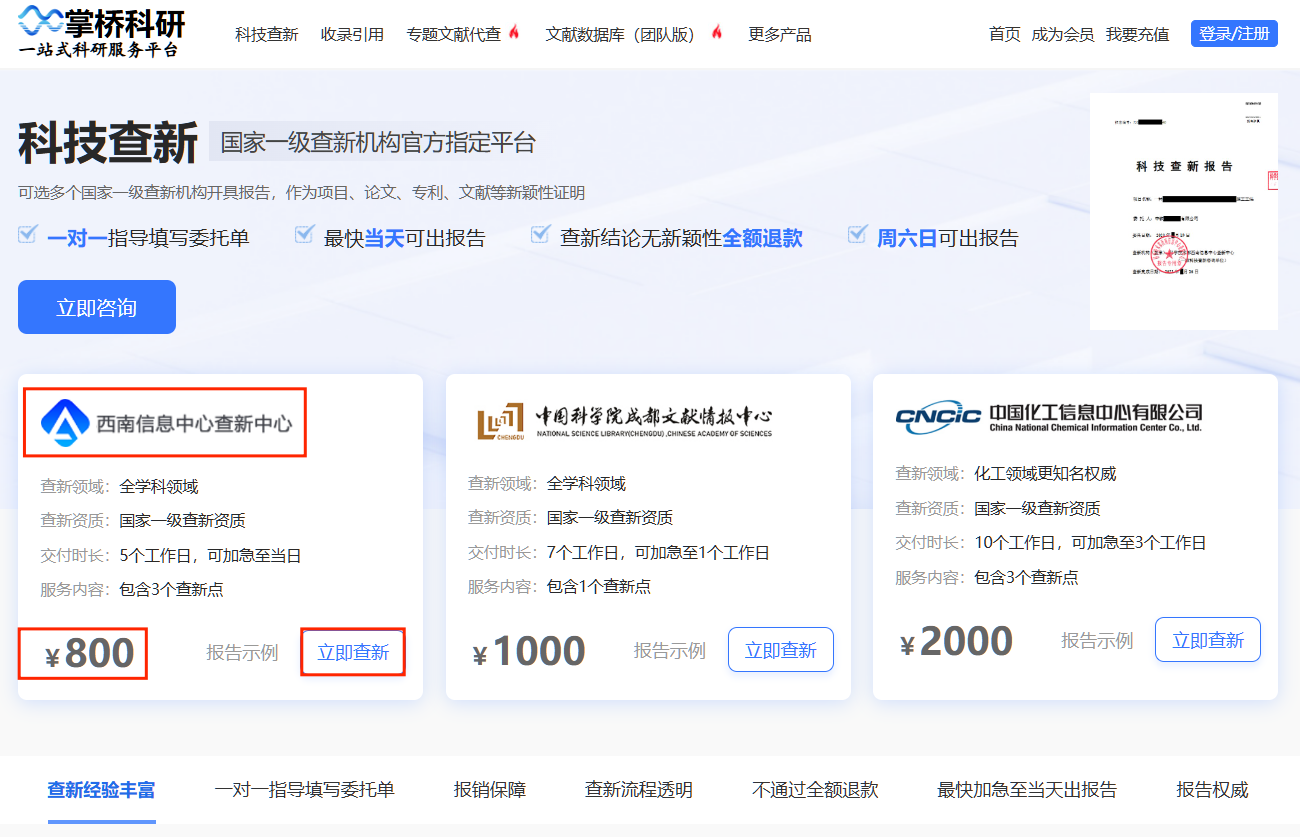Open the 成为会员 link
Image resolution: width=1300 pixels, height=837 pixels.
click(1063, 34)
